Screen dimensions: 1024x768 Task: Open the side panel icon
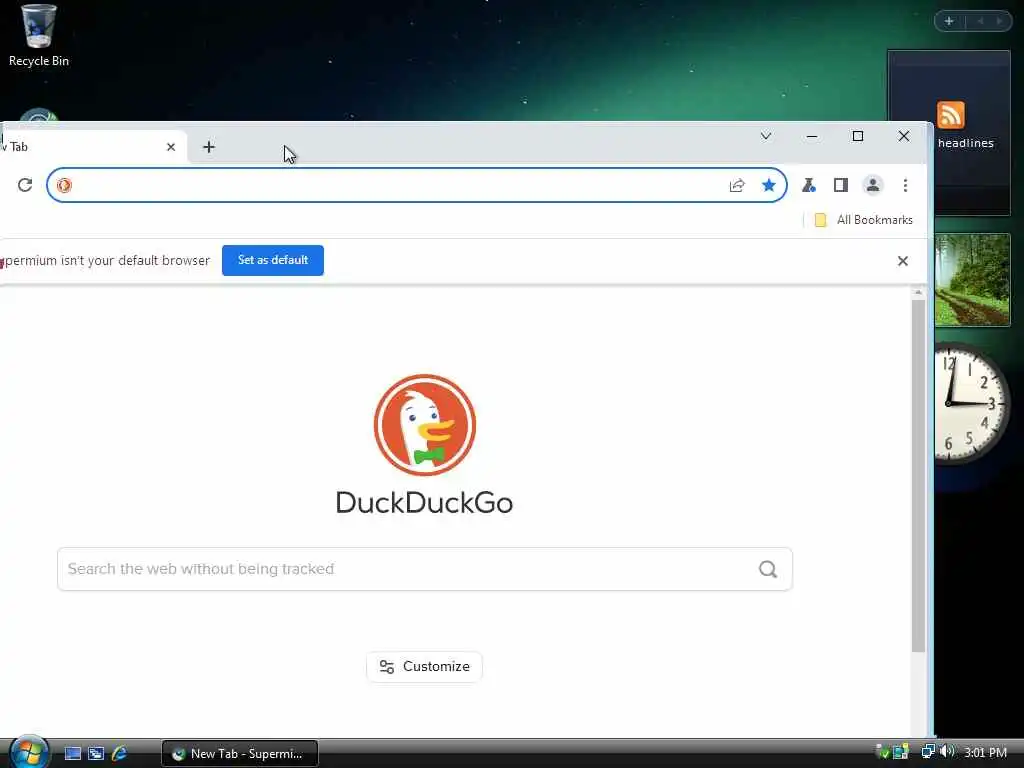pos(840,185)
